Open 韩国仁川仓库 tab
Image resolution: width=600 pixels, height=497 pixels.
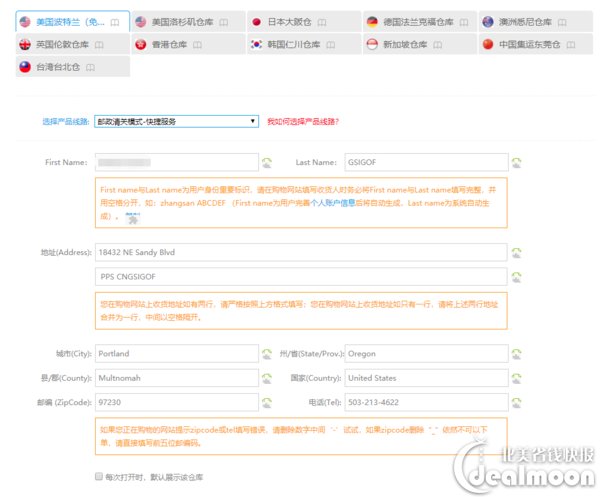click(304, 44)
